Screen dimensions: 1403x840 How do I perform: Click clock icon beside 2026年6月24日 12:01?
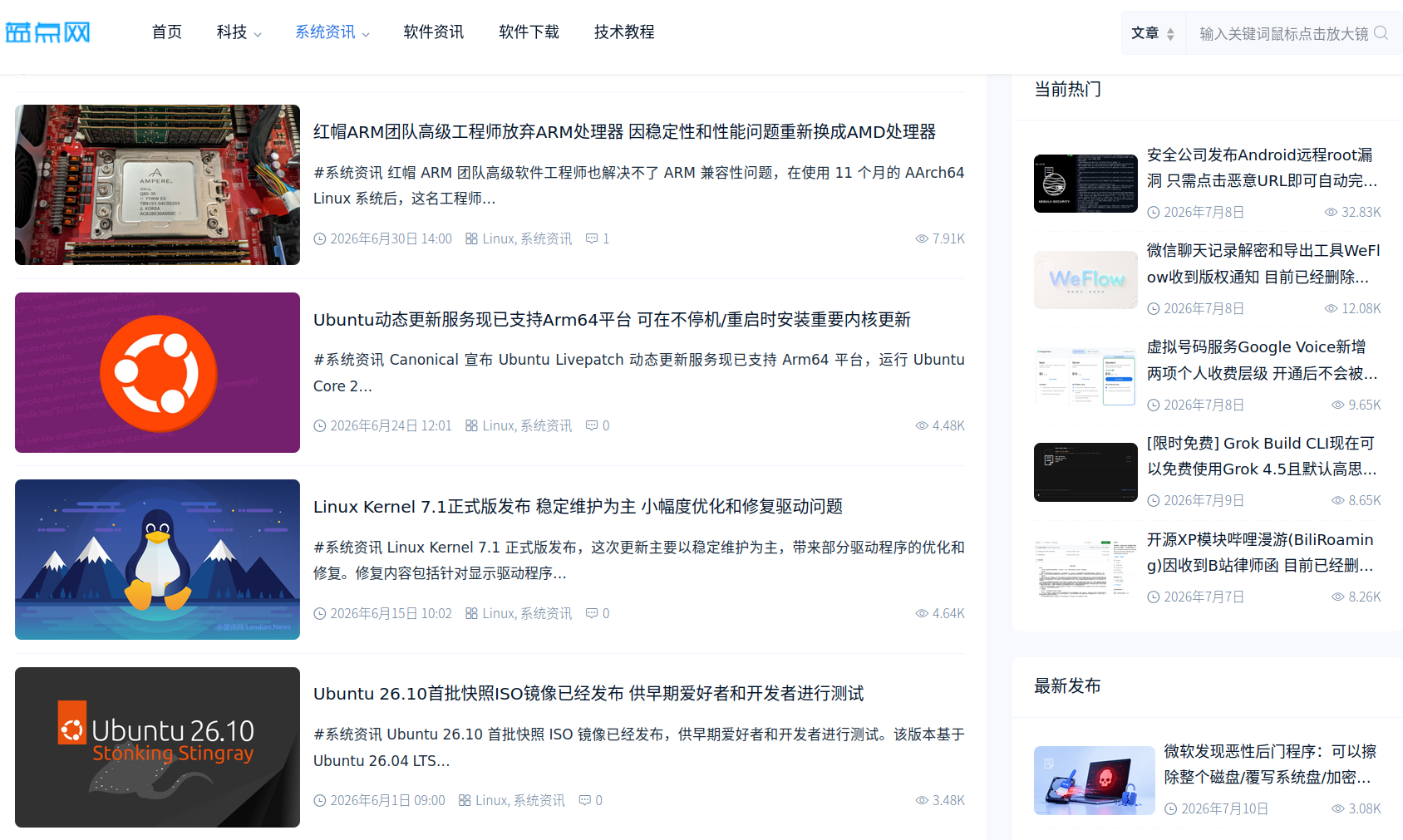320,425
